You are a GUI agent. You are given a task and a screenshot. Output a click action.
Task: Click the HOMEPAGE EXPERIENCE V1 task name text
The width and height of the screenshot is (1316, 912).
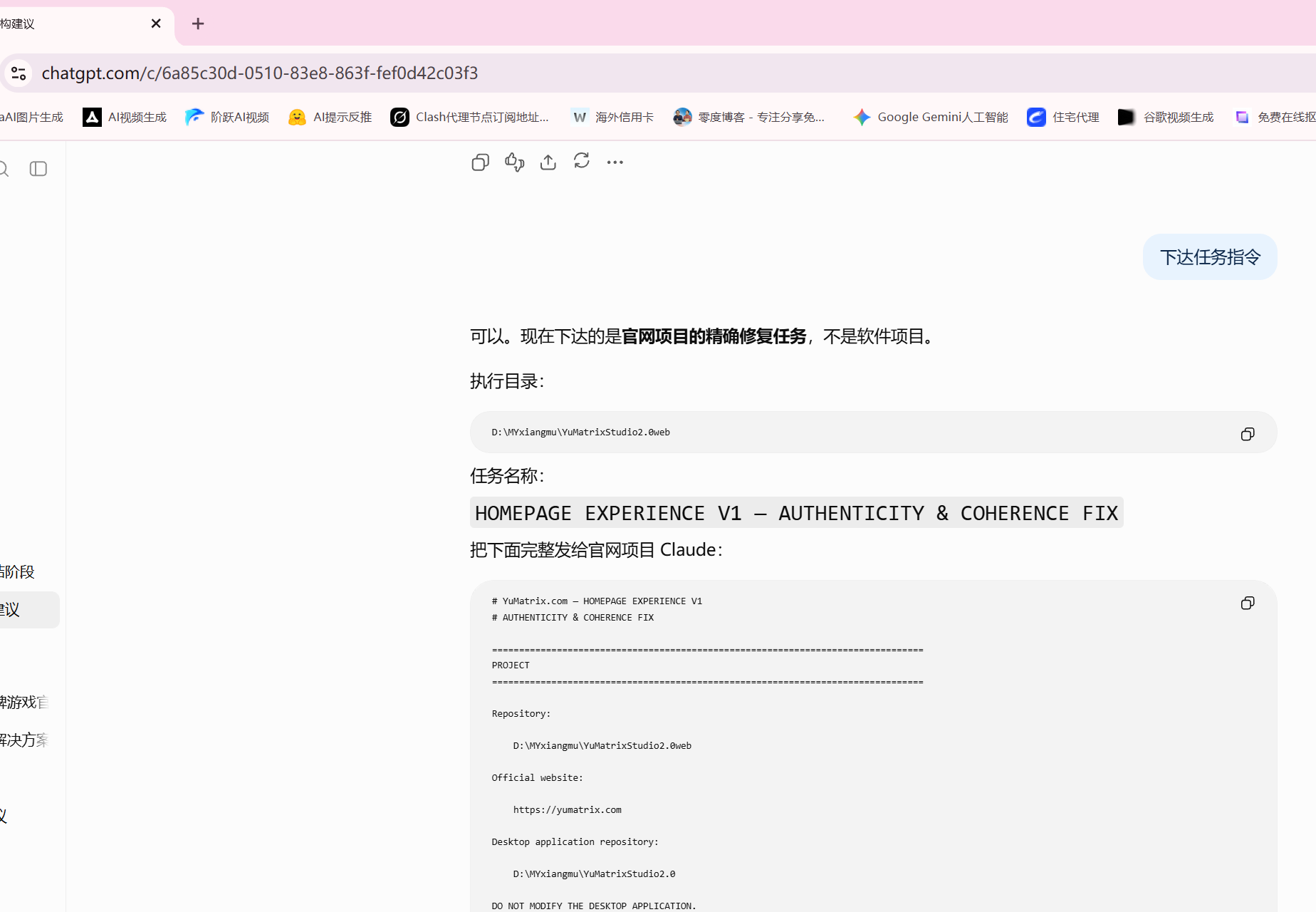coord(796,513)
